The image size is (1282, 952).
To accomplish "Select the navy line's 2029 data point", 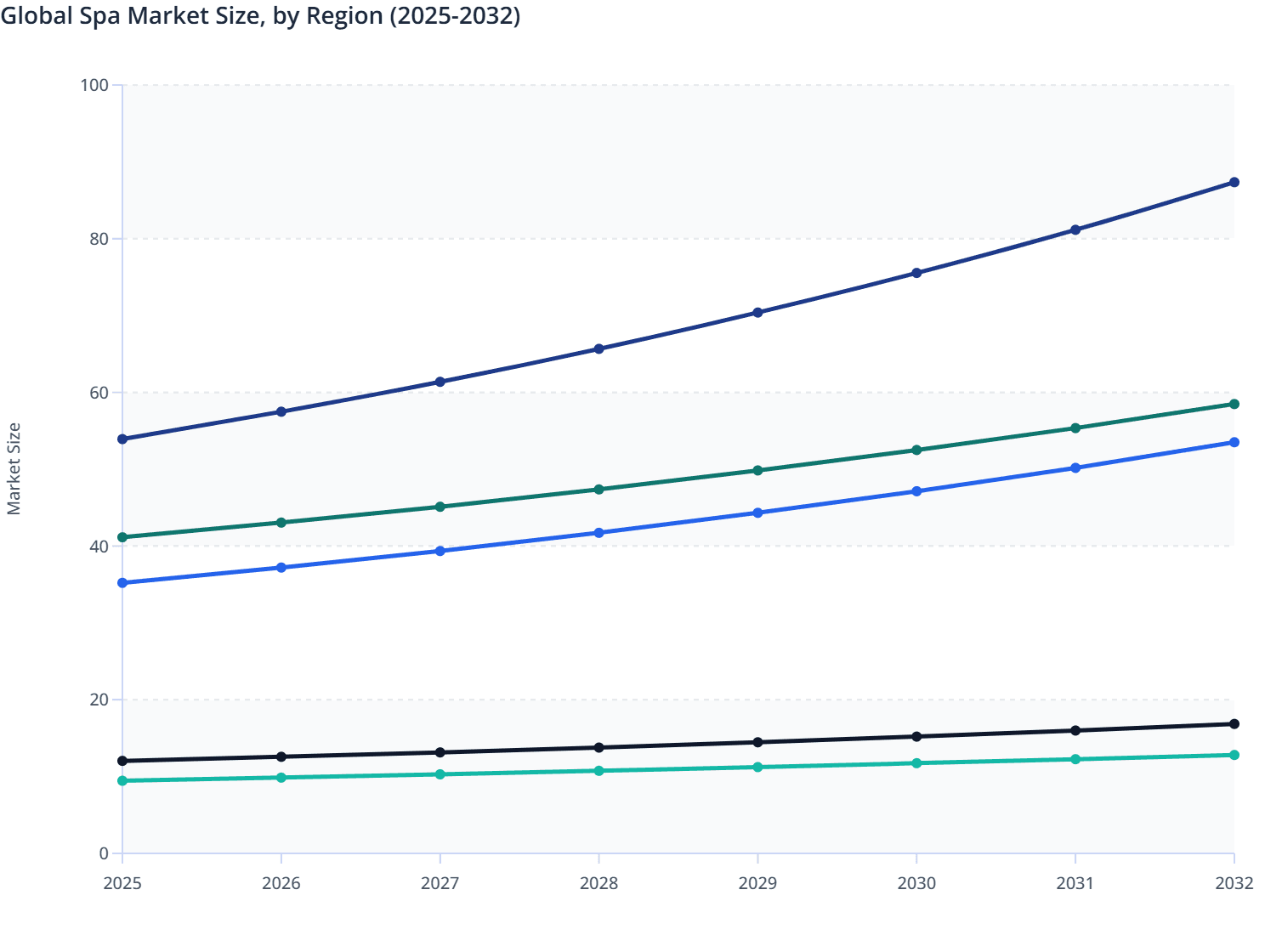I will tap(757, 313).
